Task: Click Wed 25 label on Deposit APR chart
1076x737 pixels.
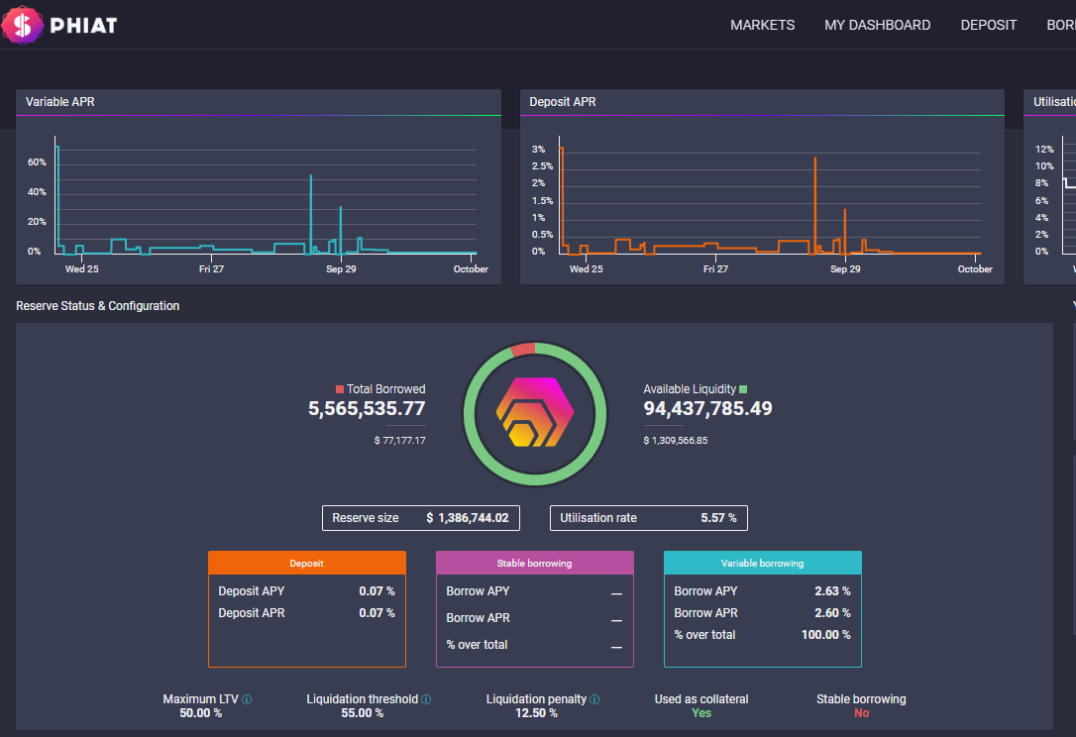Action: tap(586, 269)
